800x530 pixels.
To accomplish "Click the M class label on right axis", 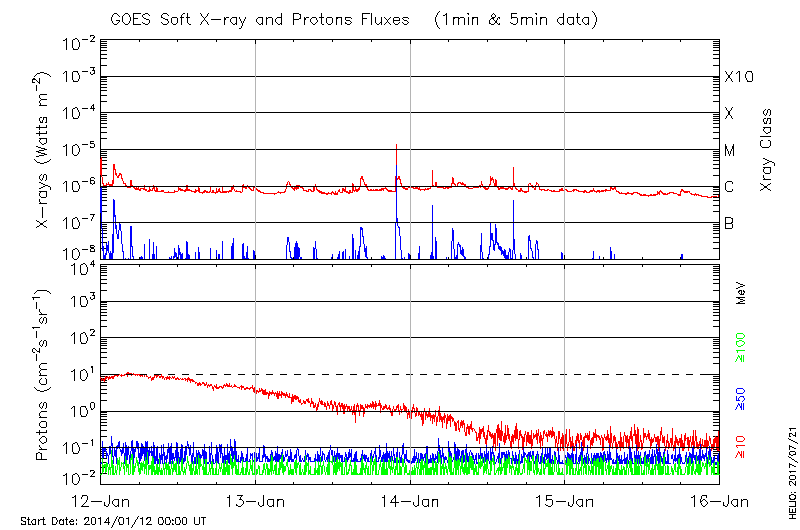I will [730, 151].
